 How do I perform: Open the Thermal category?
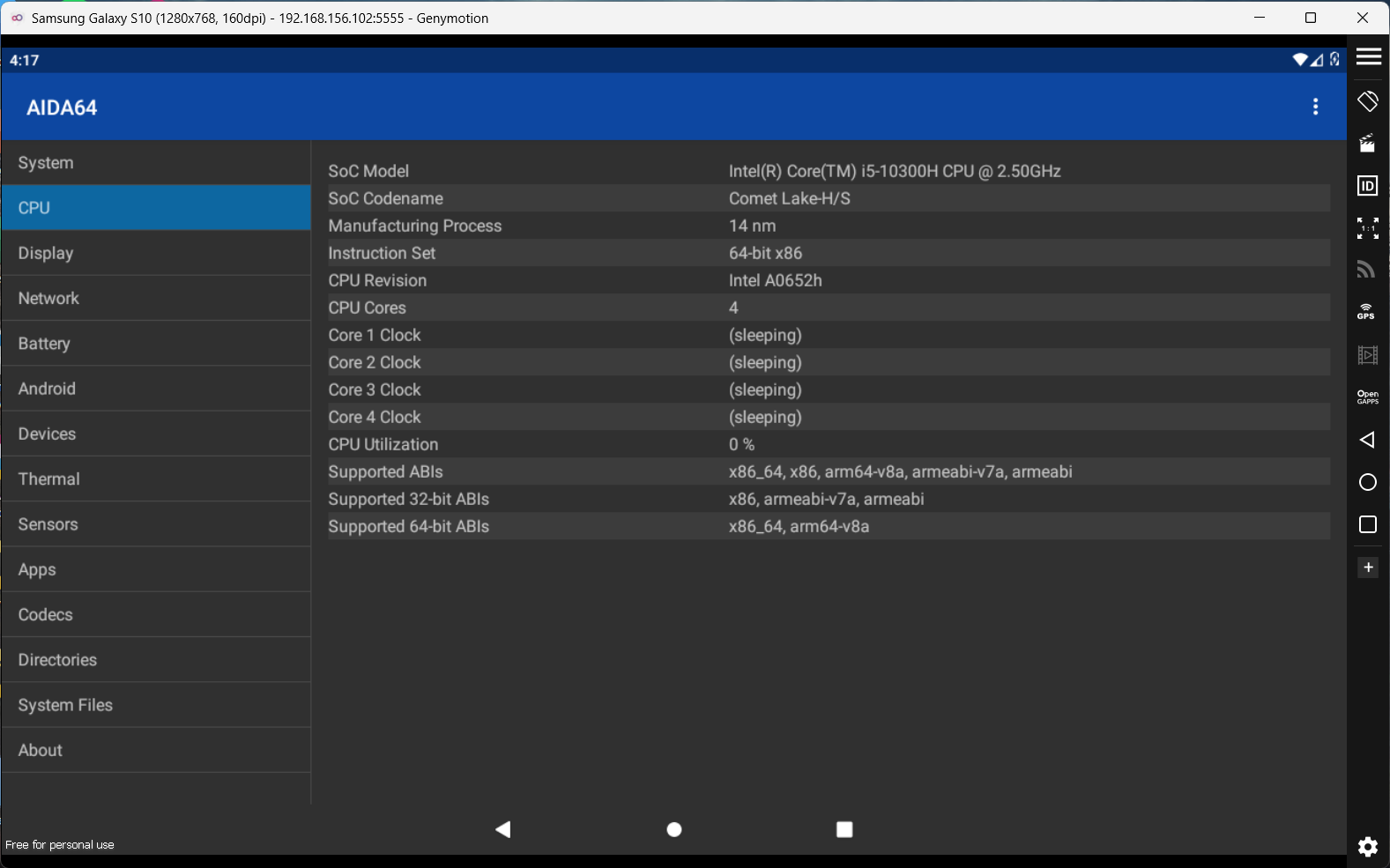point(156,479)
